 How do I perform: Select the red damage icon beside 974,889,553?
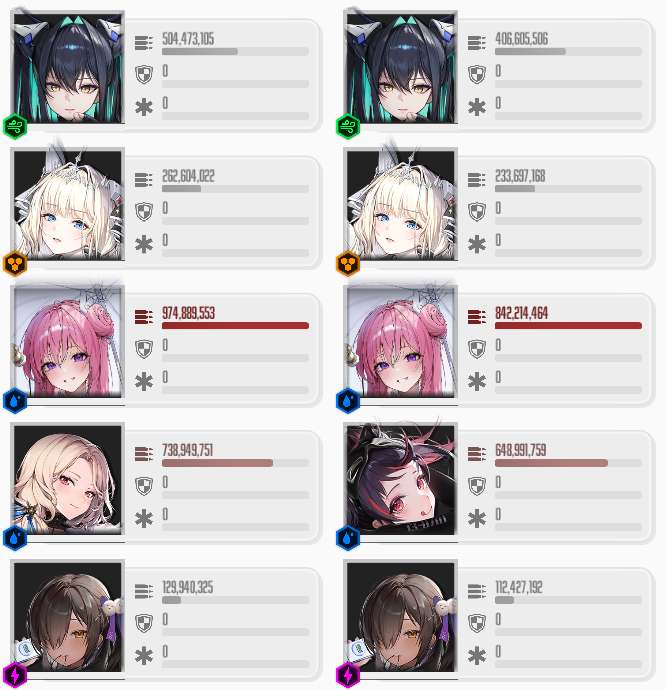tap(144, 317)
